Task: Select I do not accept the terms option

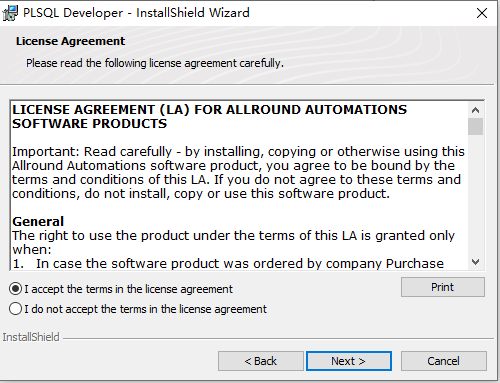Action: (16, 309)
